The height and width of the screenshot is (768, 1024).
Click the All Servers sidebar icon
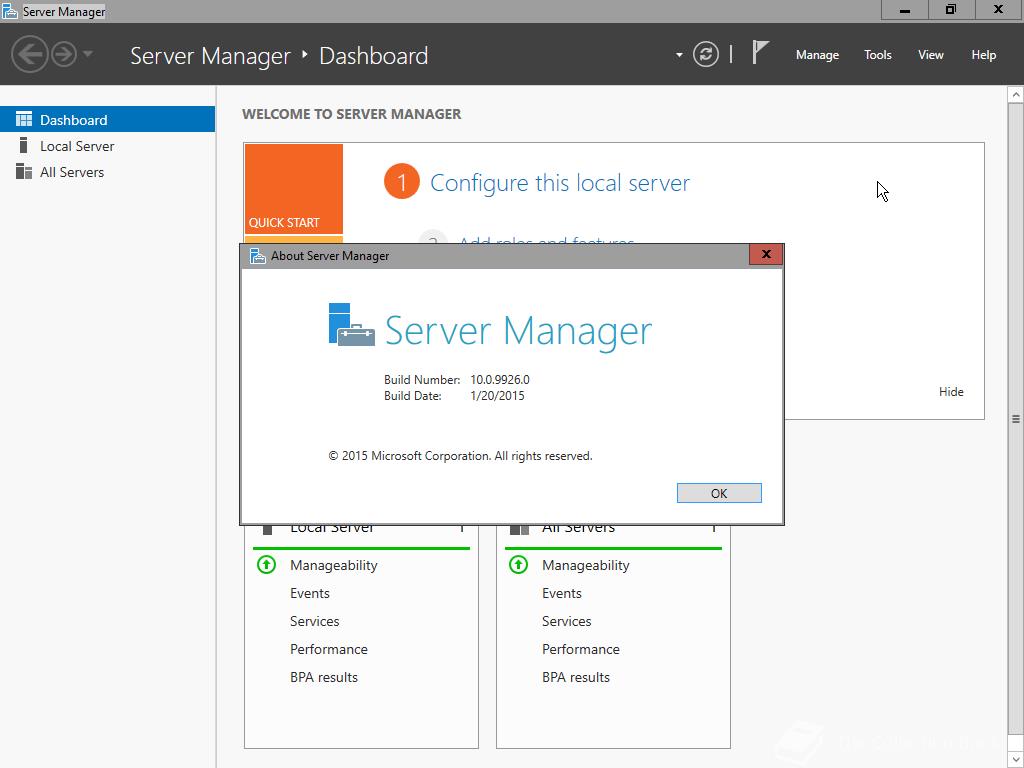[x=24, y=171]
